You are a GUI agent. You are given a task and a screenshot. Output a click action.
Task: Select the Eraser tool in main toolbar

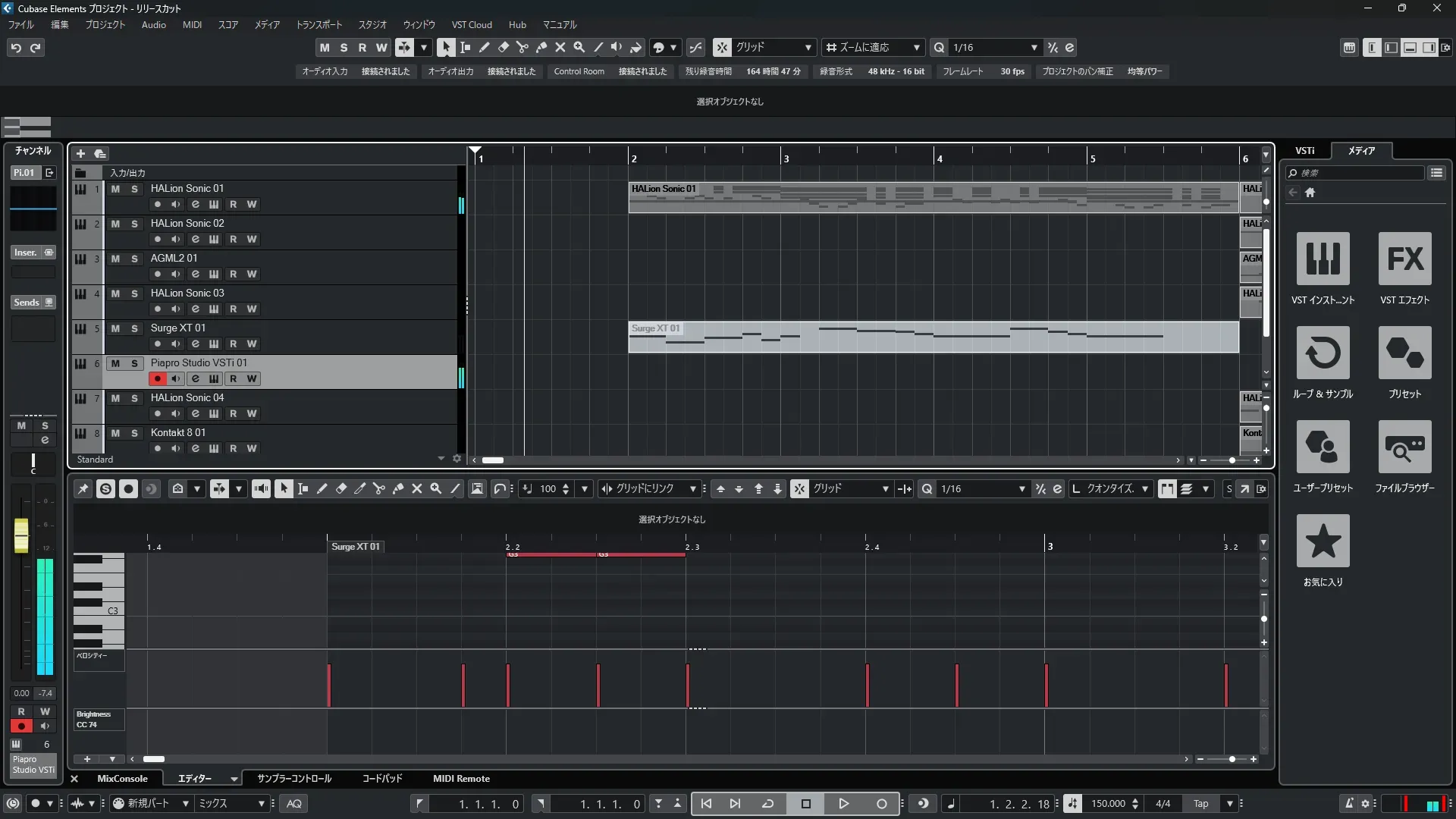pyautogui.click(x=504, y=47)
